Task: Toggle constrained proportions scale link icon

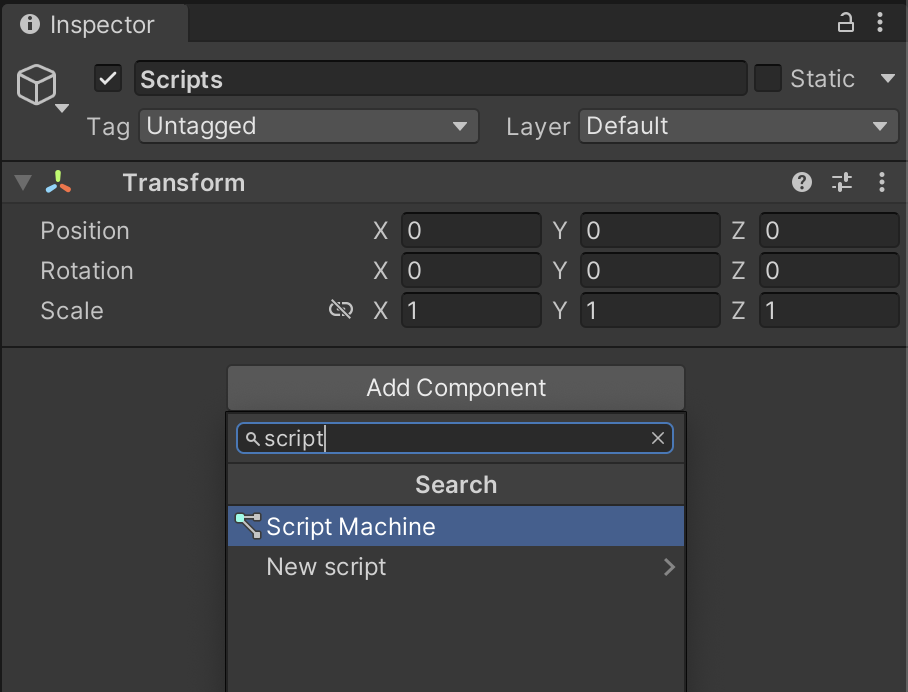Action: point(340,309)
